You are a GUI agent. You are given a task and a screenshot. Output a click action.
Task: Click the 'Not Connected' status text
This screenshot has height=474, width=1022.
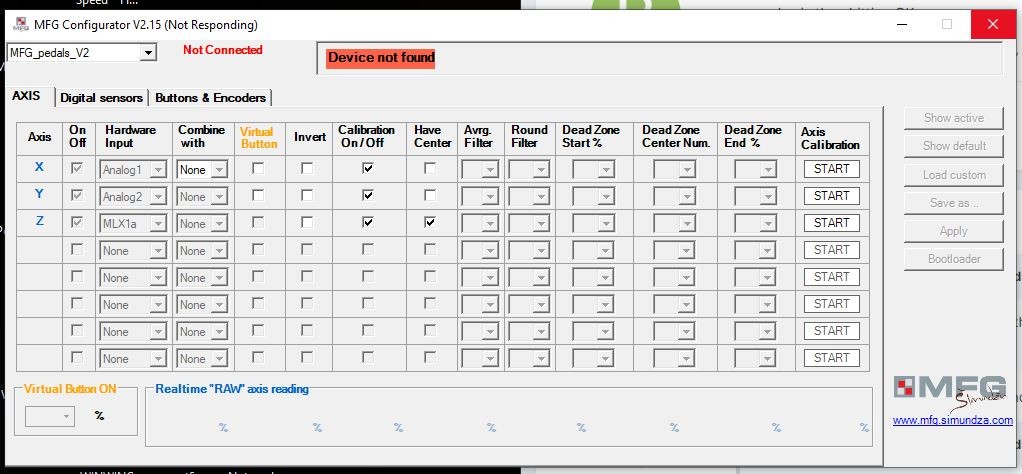coord(222,50)
